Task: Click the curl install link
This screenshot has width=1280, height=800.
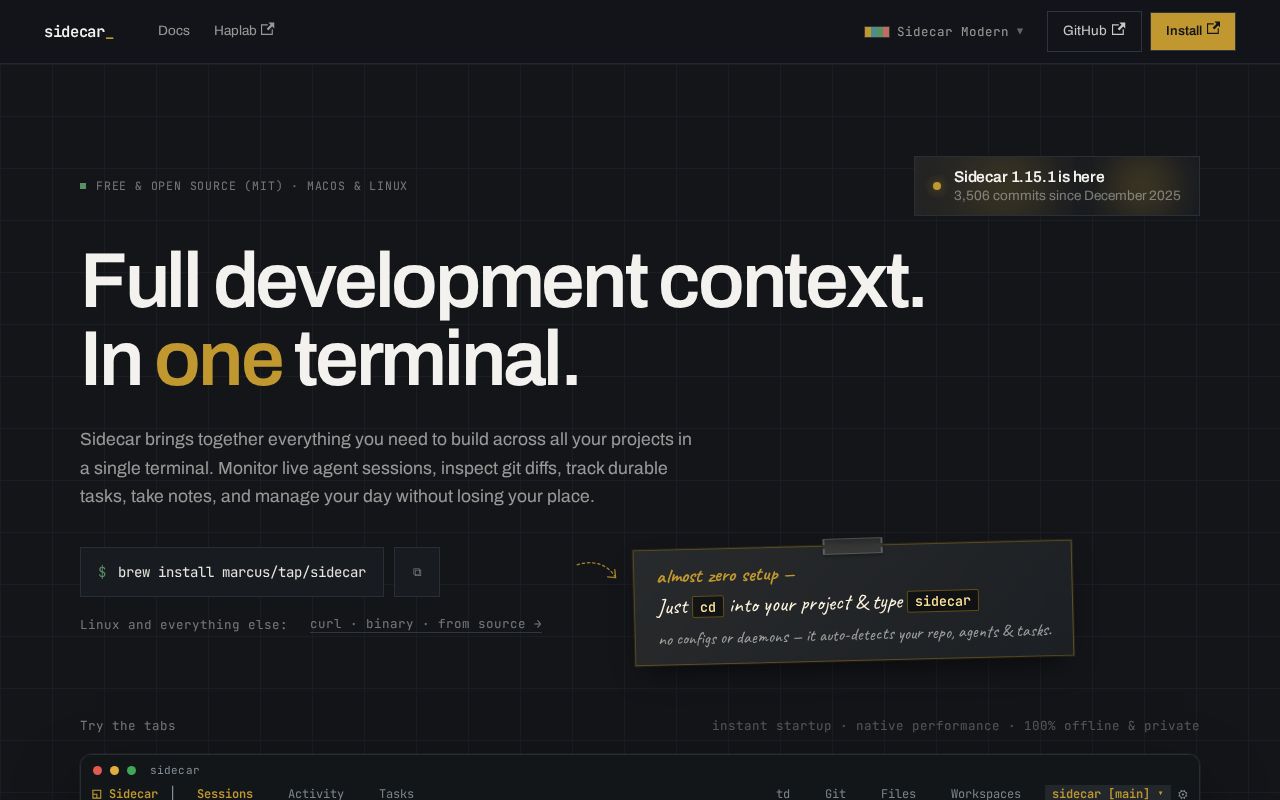Action: tap(326, 624)
